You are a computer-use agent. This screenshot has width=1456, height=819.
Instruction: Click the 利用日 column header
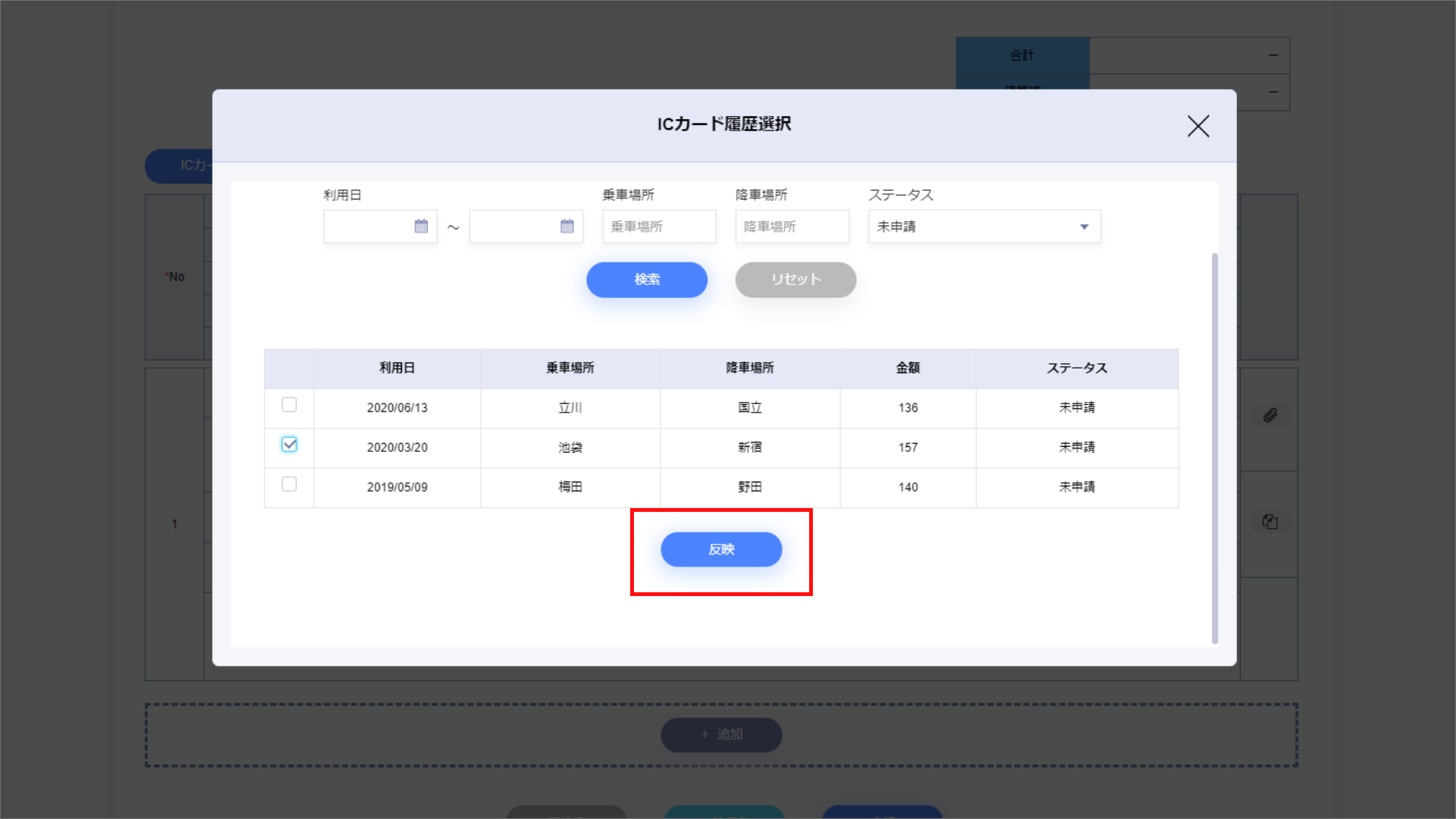(x=397, y=368)
